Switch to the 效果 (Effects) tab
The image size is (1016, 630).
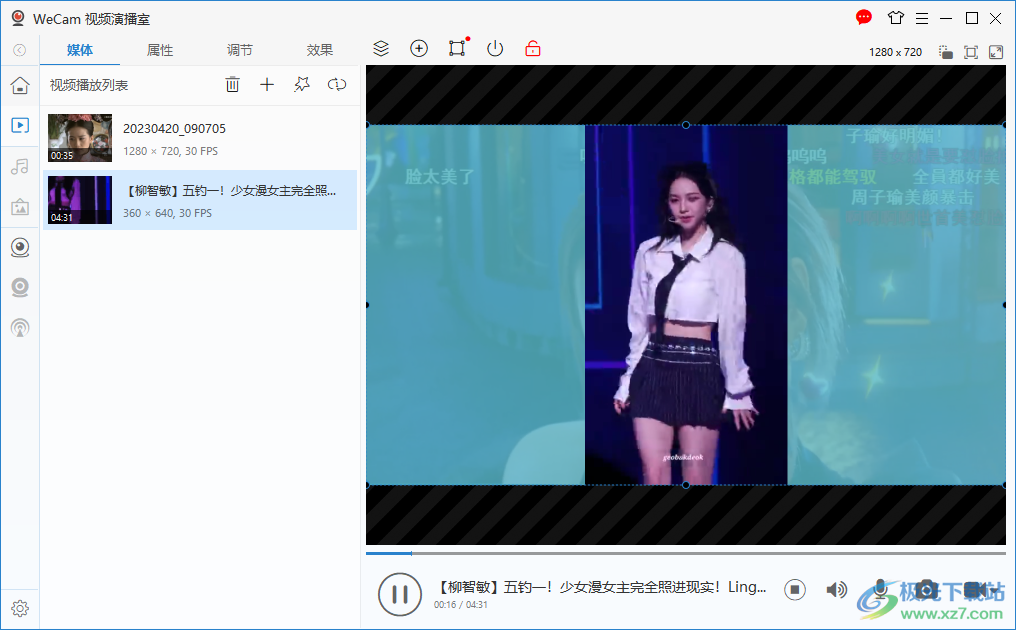point(319,49)
